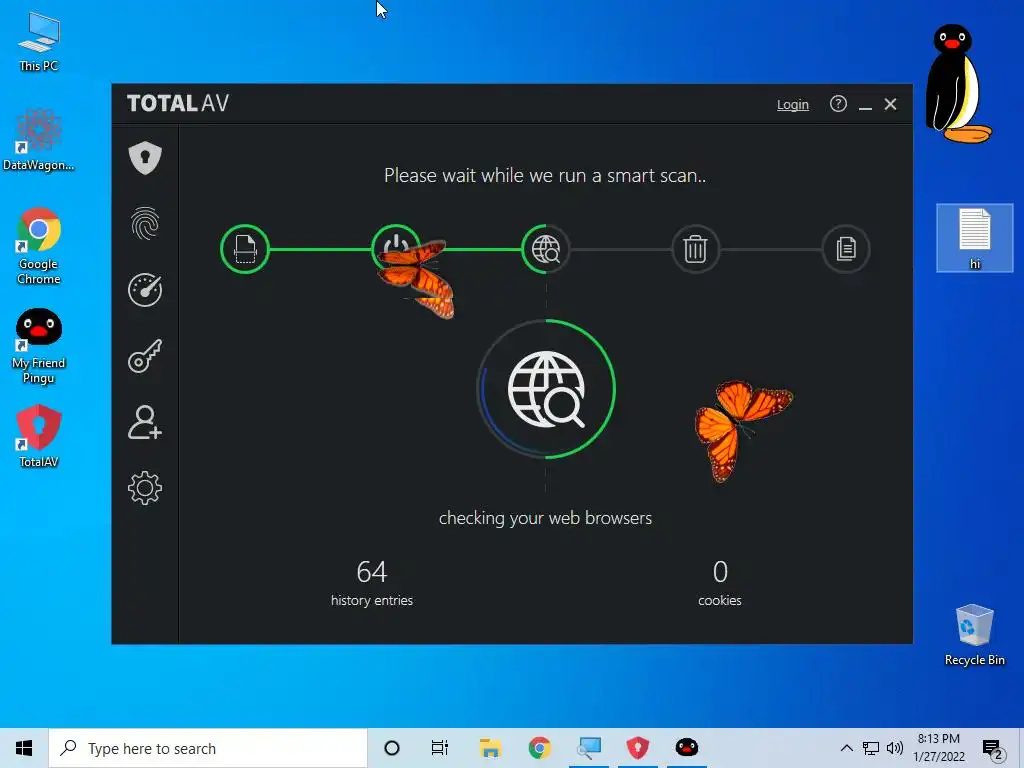Minimize the TotalAV window
Image resolution: width=1024 pixels, height=768 pixels.
(865, 104)
